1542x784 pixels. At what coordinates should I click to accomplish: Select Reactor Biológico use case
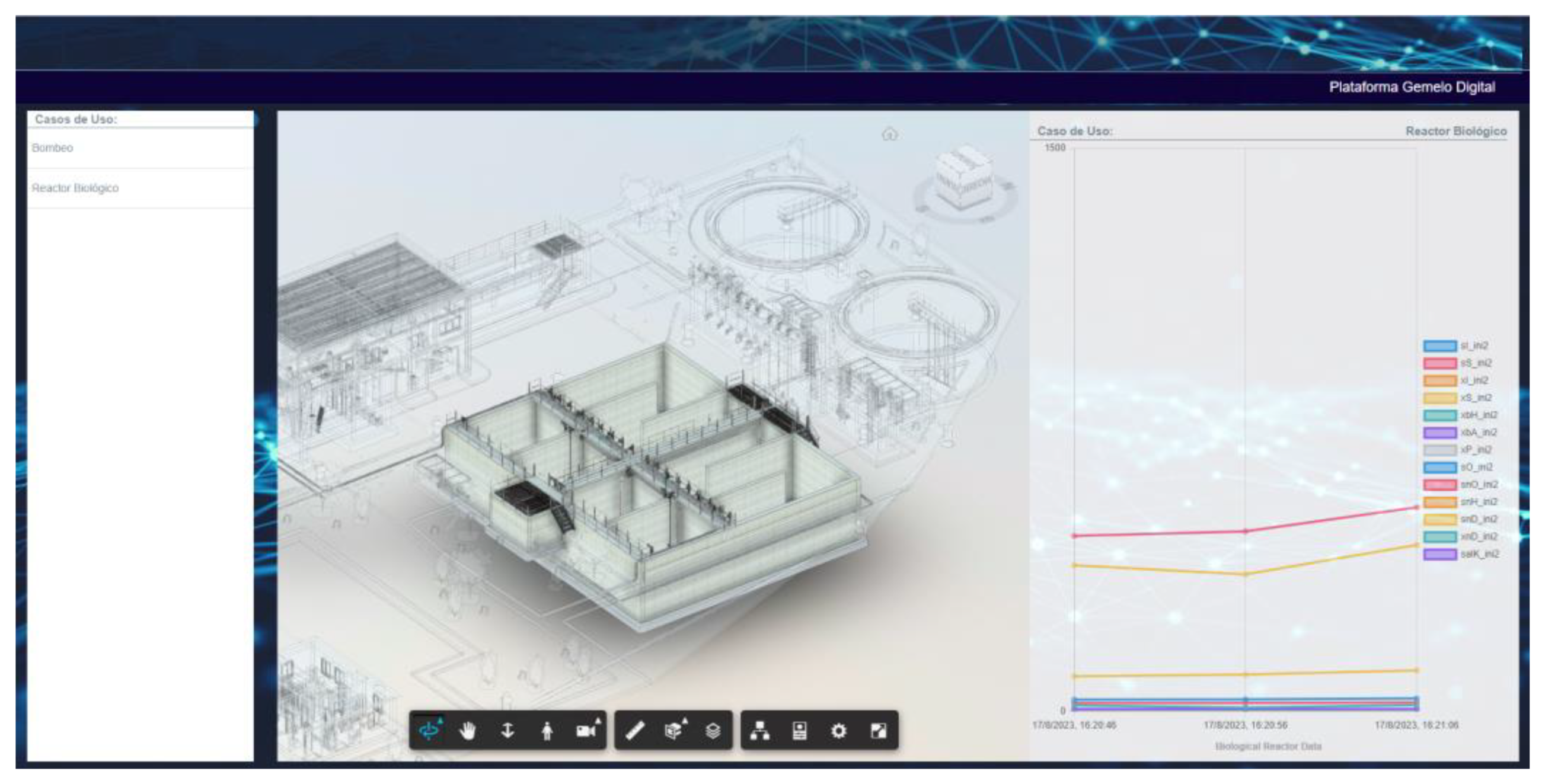point(75,188)
